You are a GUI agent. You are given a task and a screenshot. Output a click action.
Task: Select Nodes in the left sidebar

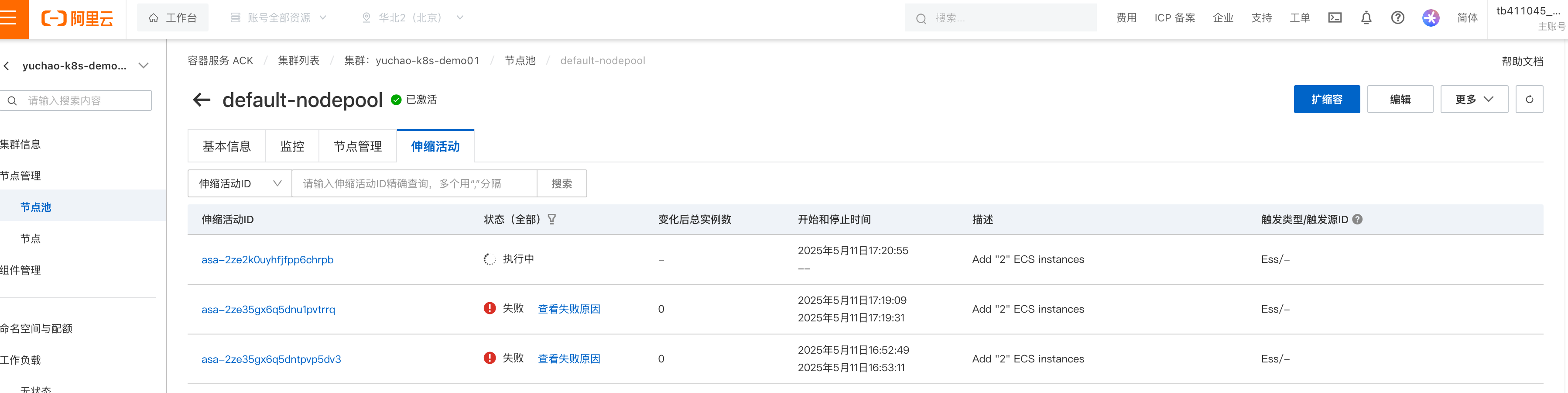(x=31, y=239)
